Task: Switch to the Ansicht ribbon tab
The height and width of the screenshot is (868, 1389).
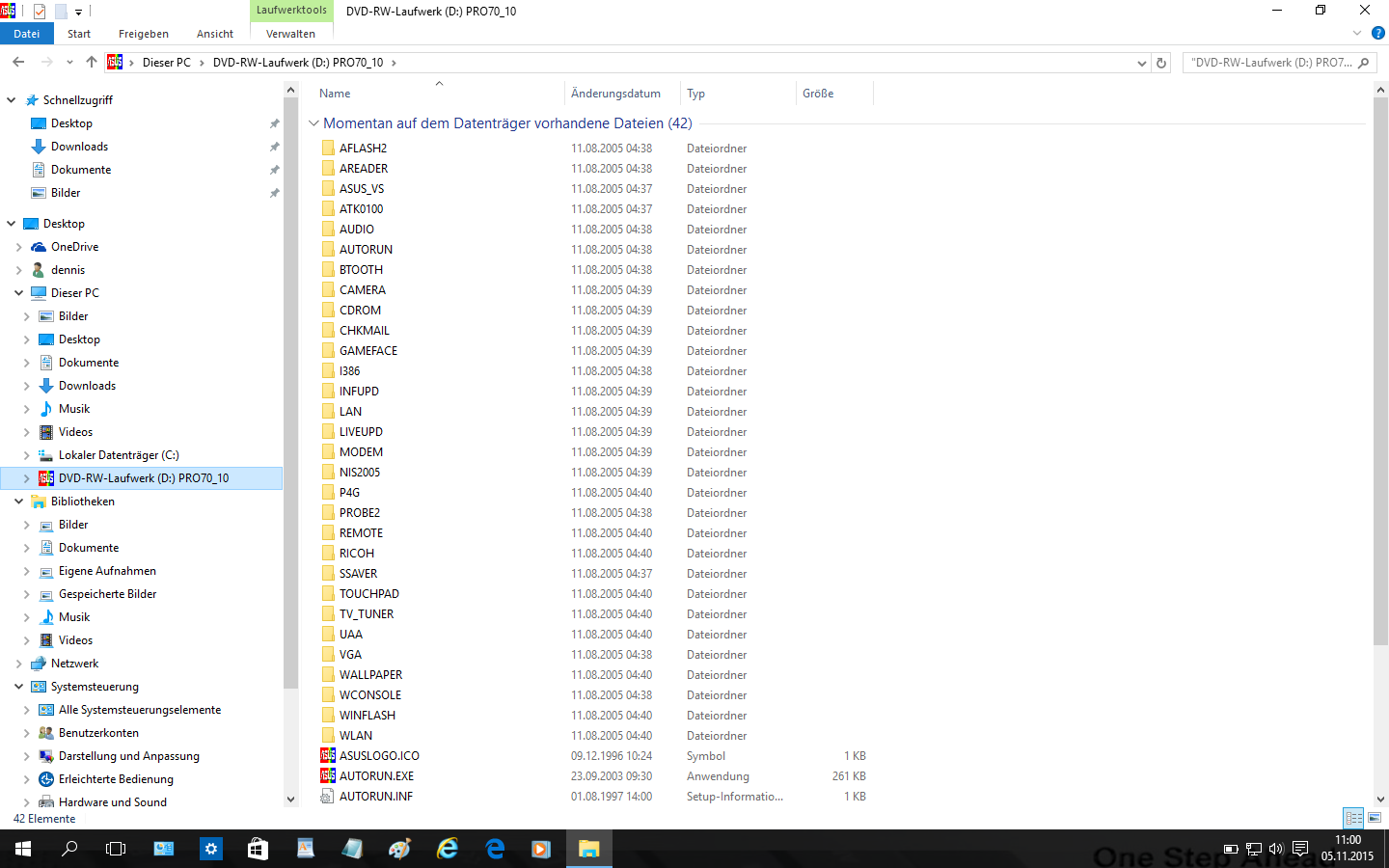Action: coord(215,34)
